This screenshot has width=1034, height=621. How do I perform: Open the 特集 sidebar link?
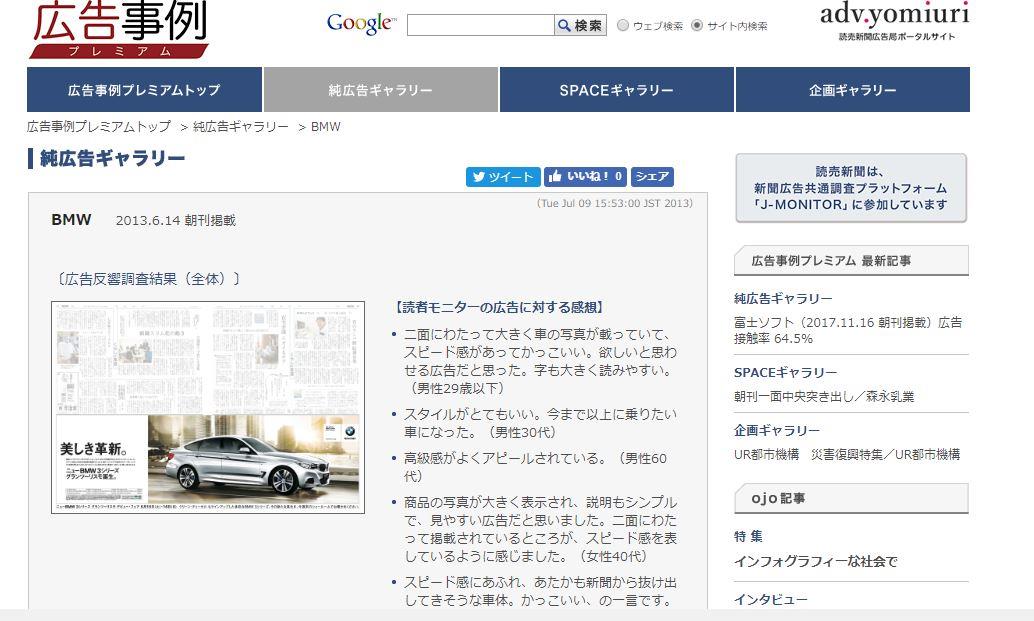tap(748, 537)
